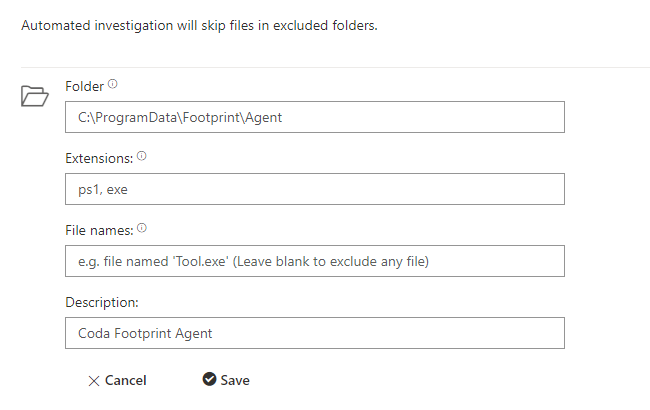Focus the Folder path input field

(x=315, y=117)
